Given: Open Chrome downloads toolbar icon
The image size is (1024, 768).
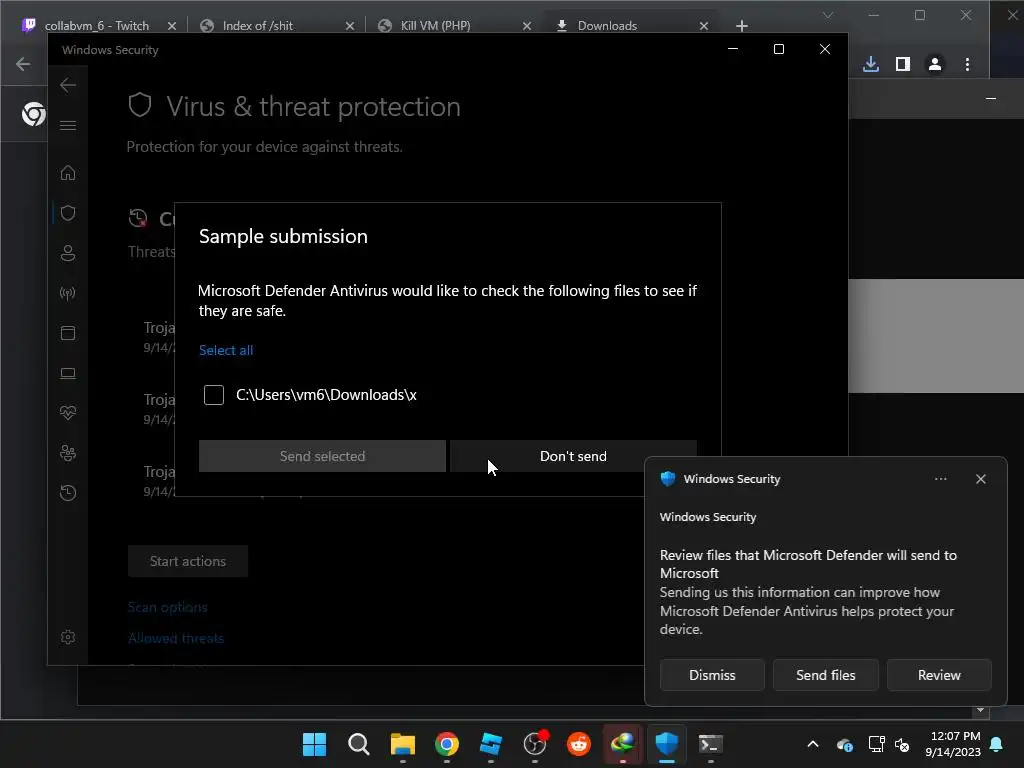Looking at the screenshot, I should pyautogui.click(x=871, y=64).
